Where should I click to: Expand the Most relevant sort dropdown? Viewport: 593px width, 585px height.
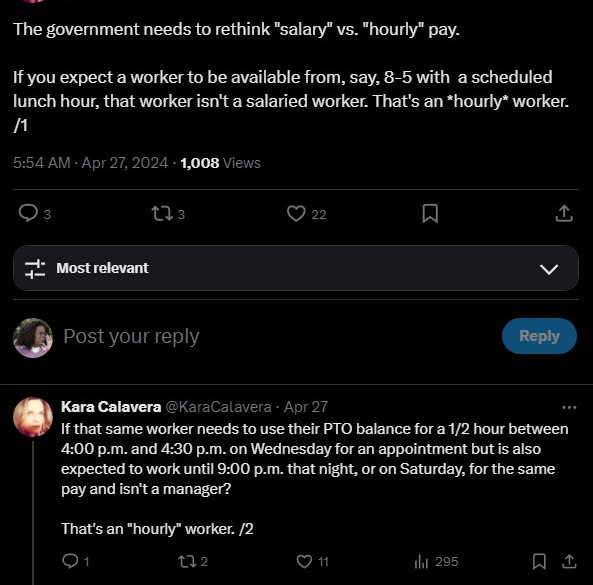coord(296,268)
